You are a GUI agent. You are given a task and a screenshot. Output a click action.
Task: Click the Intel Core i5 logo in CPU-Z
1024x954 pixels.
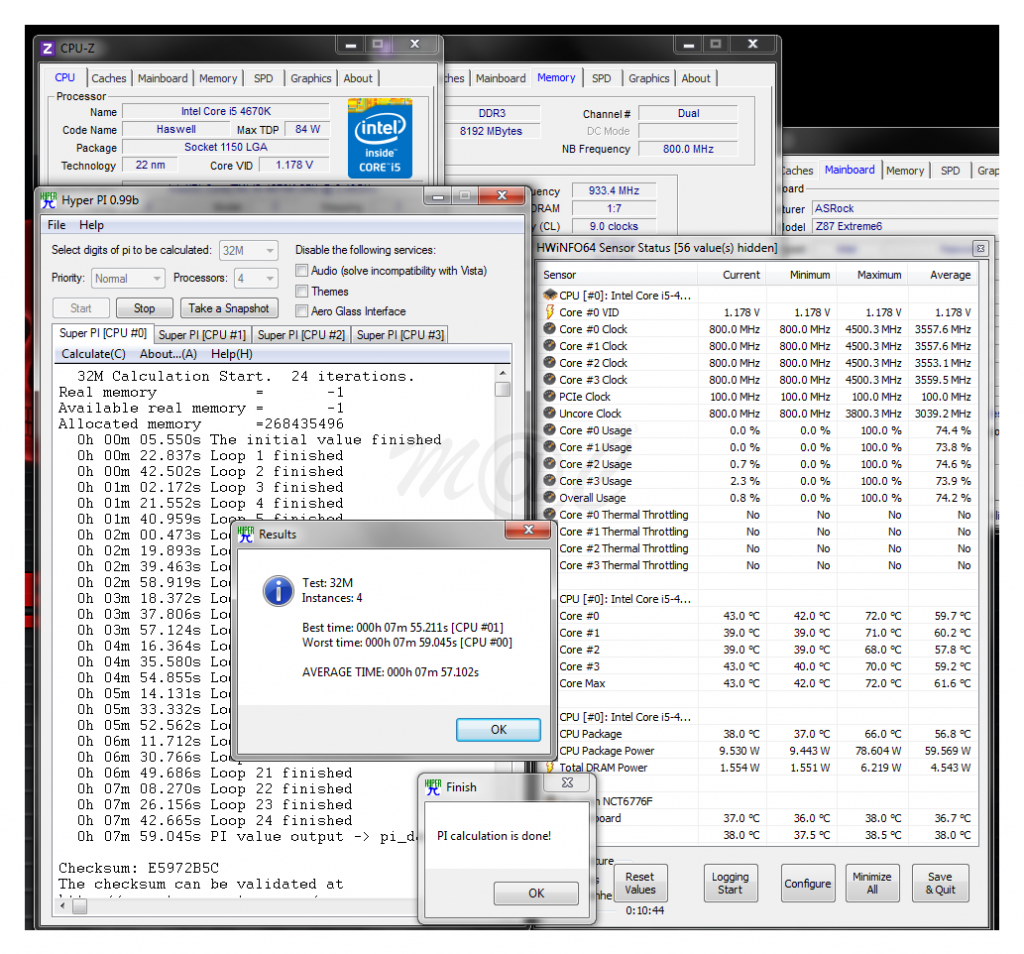(x=379, y=136)
